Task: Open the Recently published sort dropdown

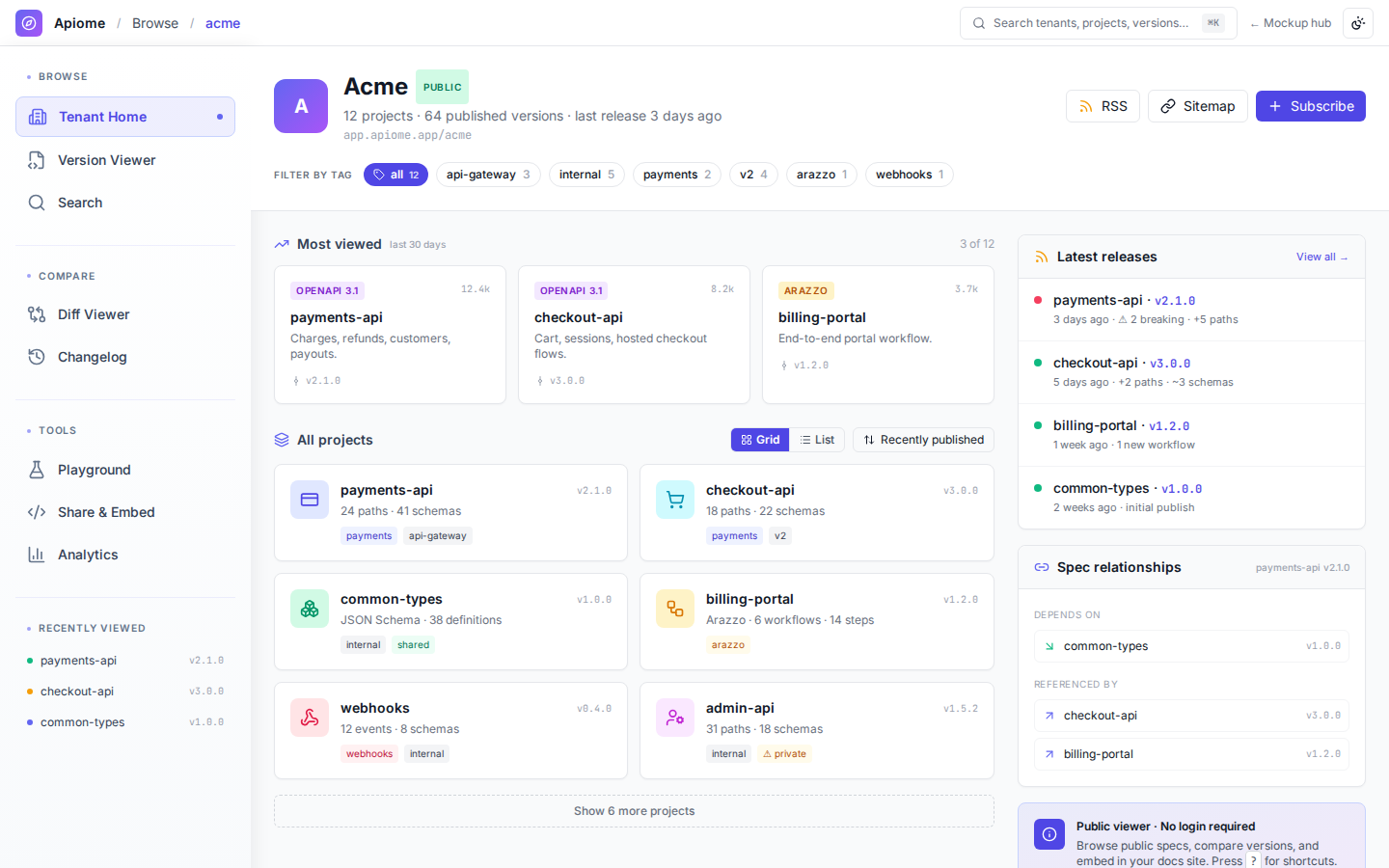Action: tap(923, 440)
